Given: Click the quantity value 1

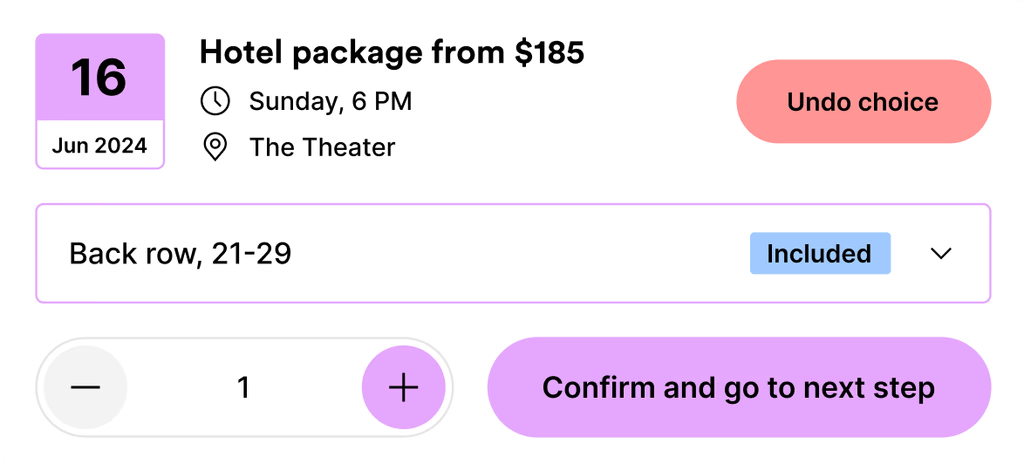Looking at the screenshot, I should [243, 388].
